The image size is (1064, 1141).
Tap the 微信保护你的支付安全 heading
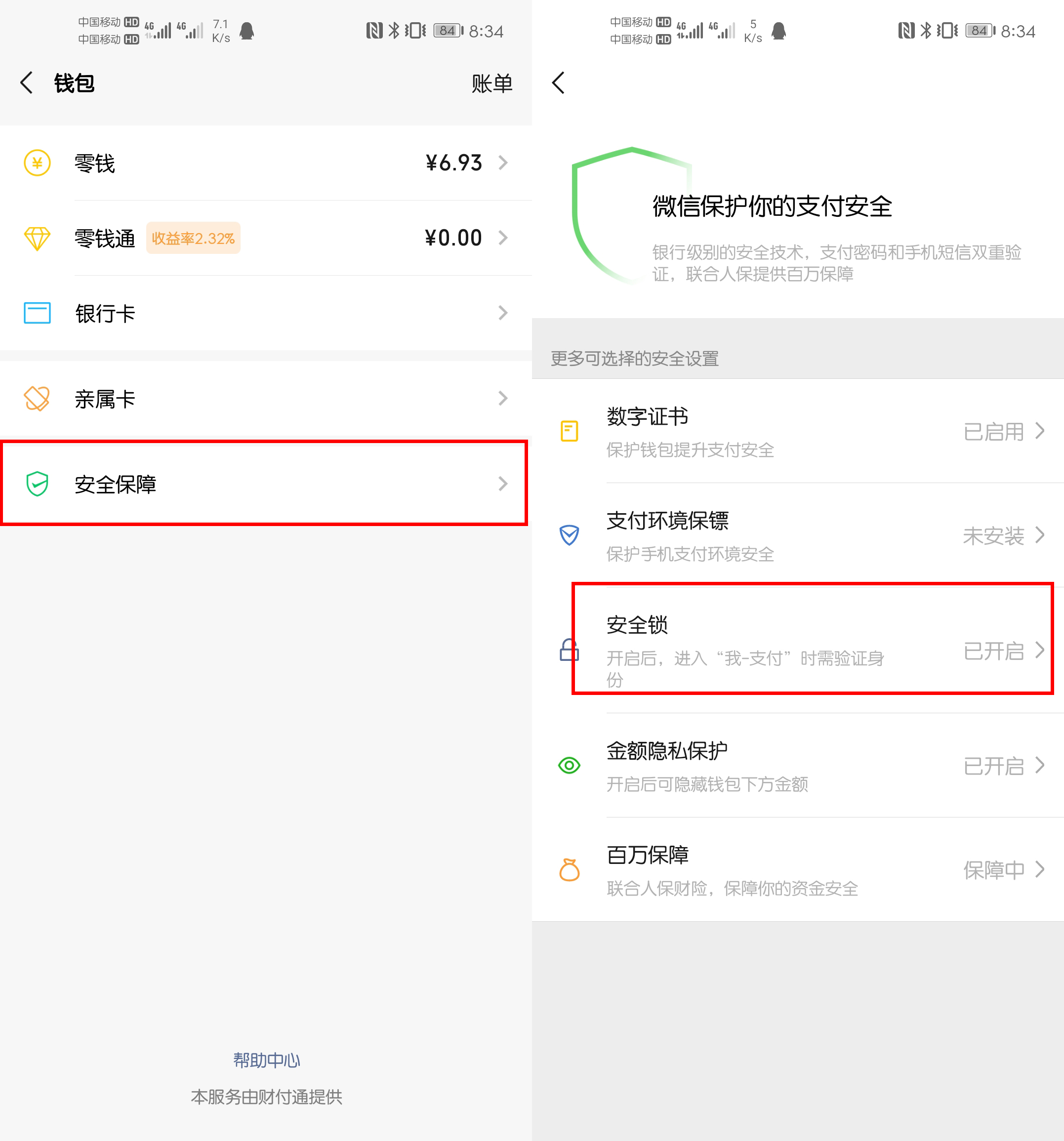tap(772, 206)
